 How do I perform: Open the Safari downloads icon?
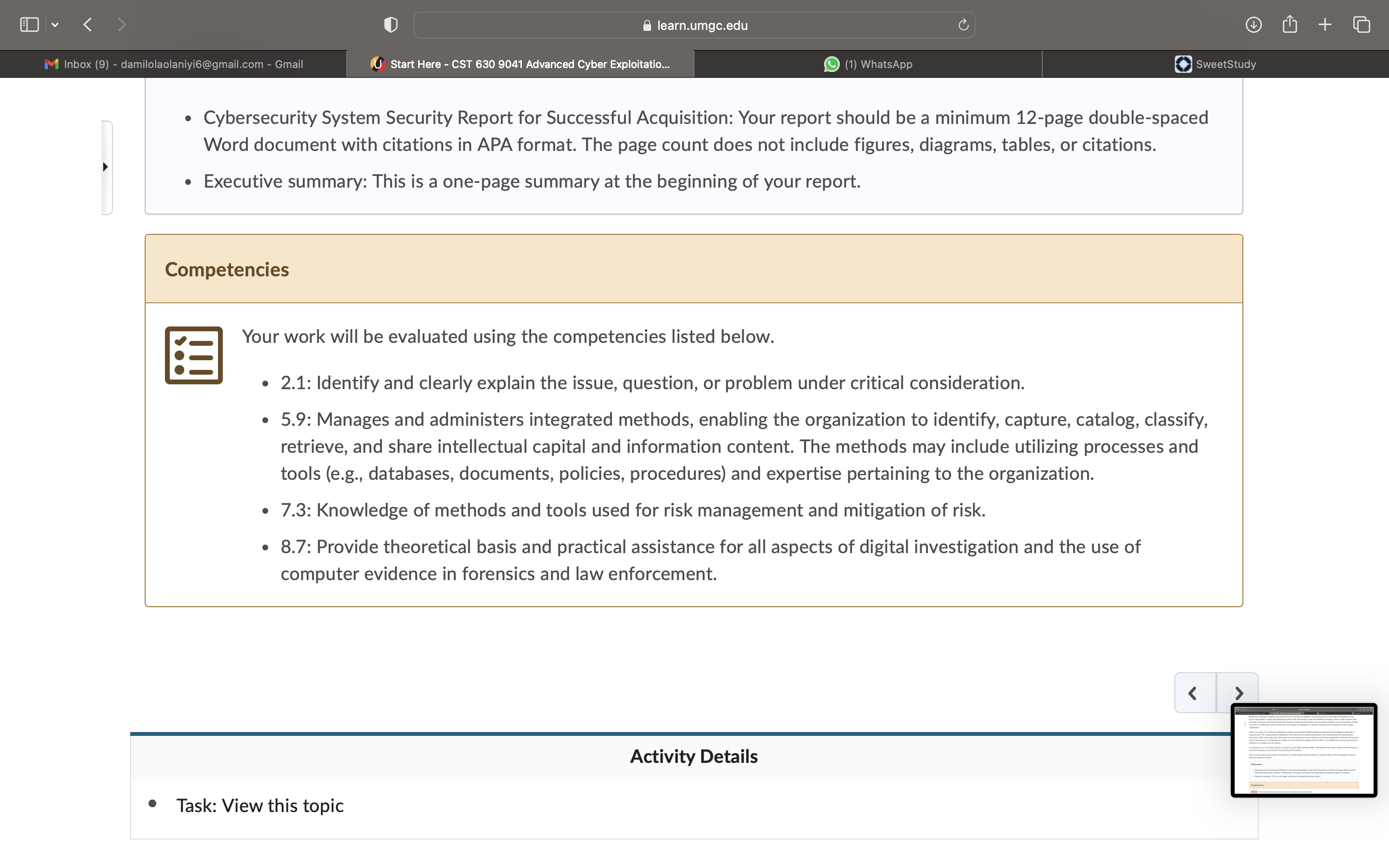tap(1253, 25)
